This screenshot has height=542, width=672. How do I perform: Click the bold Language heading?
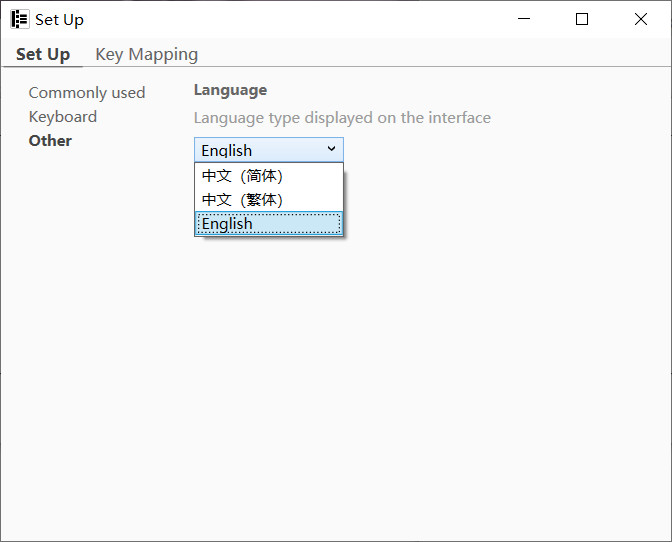230,90
